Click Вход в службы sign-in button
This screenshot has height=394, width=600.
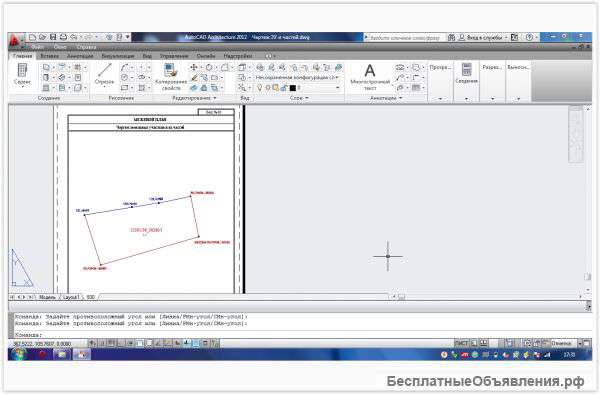[481, 37]
